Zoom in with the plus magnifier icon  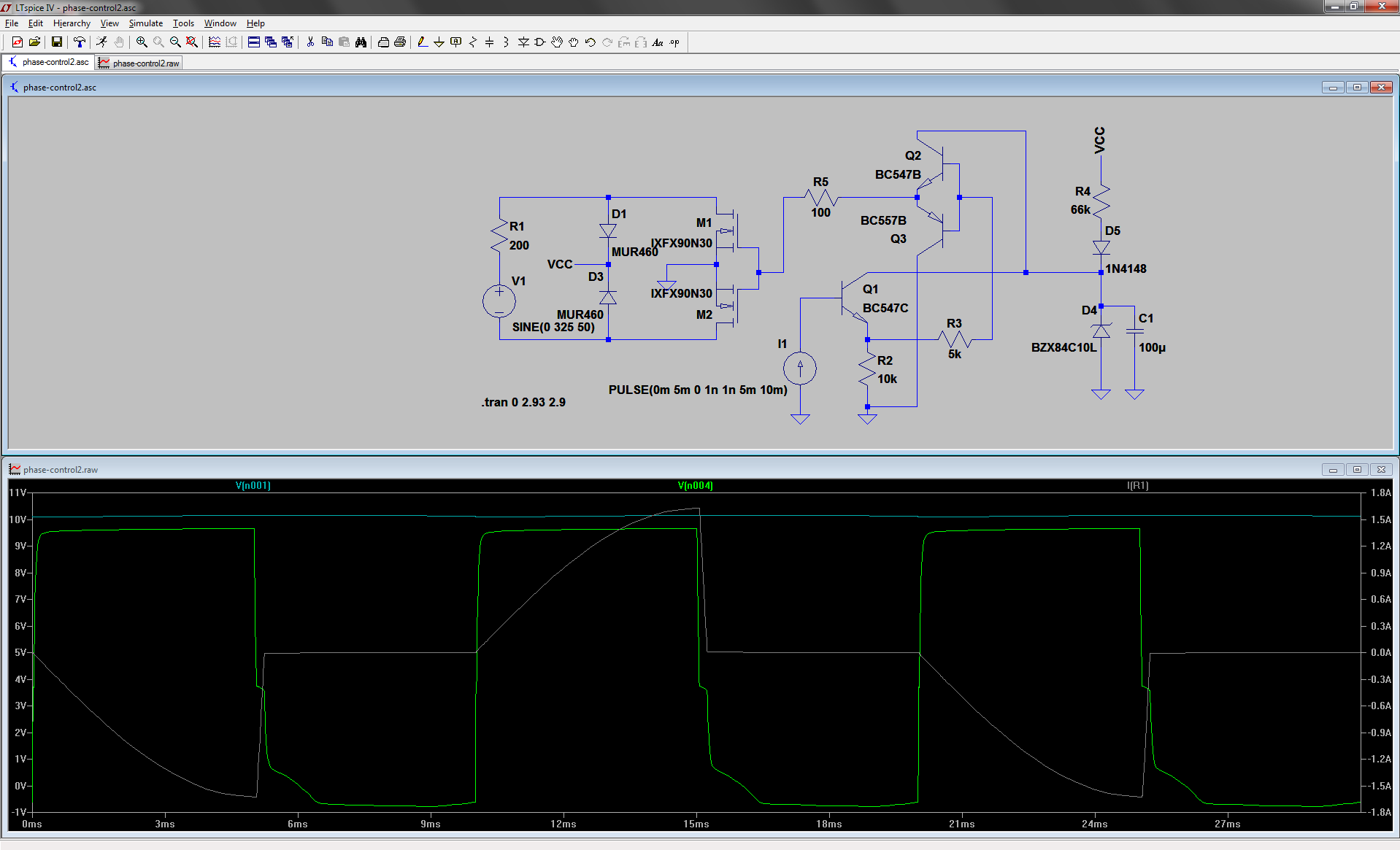(142, 42)
